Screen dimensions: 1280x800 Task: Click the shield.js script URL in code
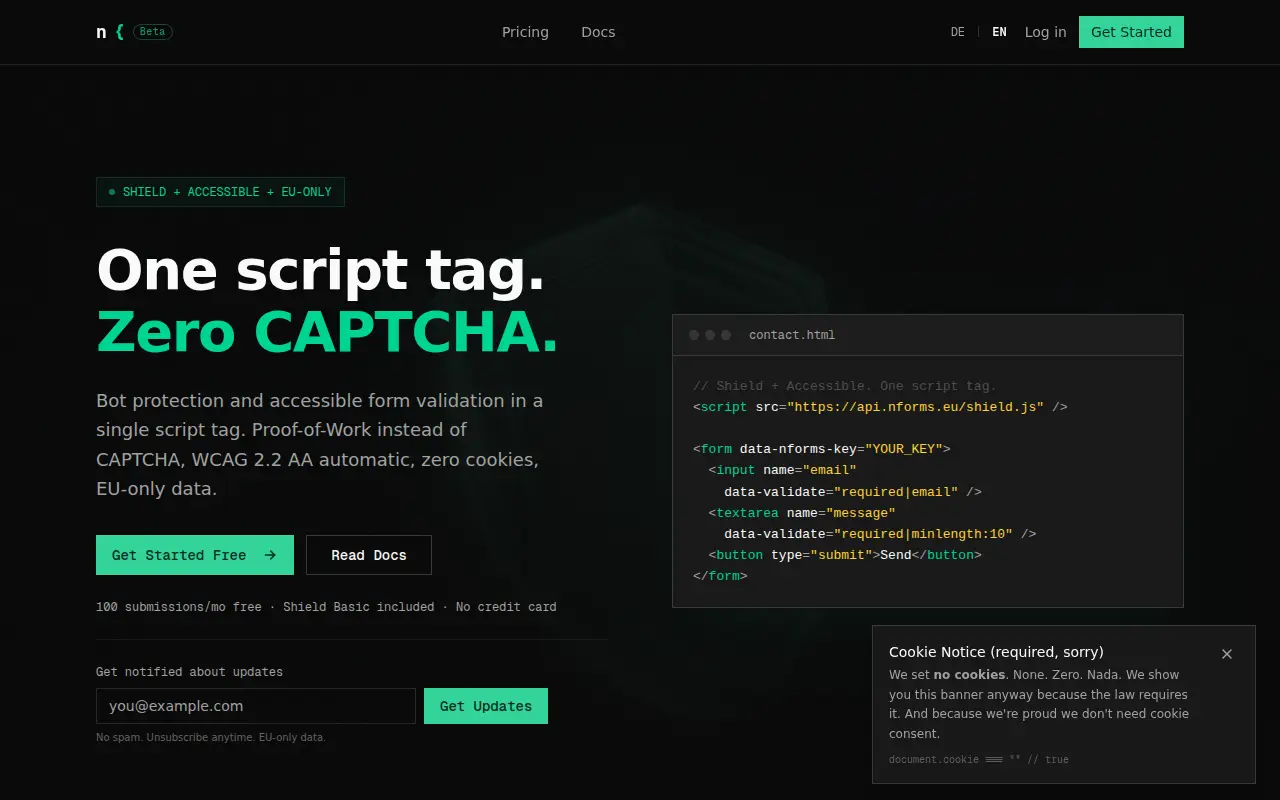click(x=916, y=407)
